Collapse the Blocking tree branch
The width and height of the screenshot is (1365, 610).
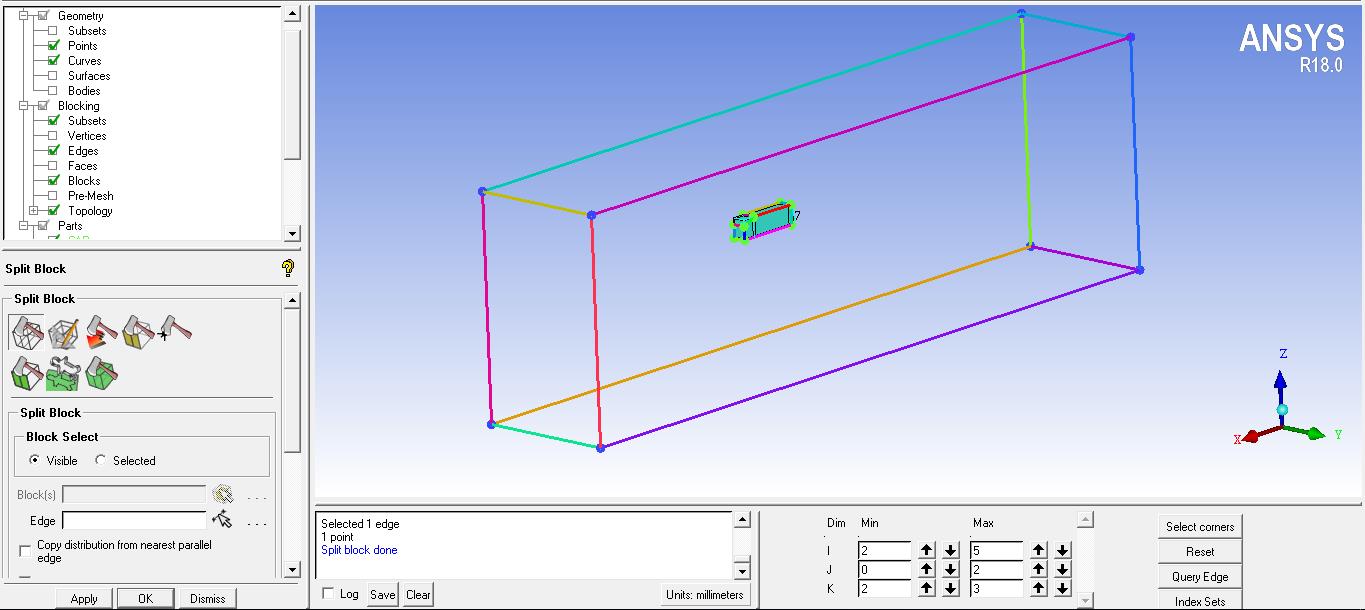point(24,105)
